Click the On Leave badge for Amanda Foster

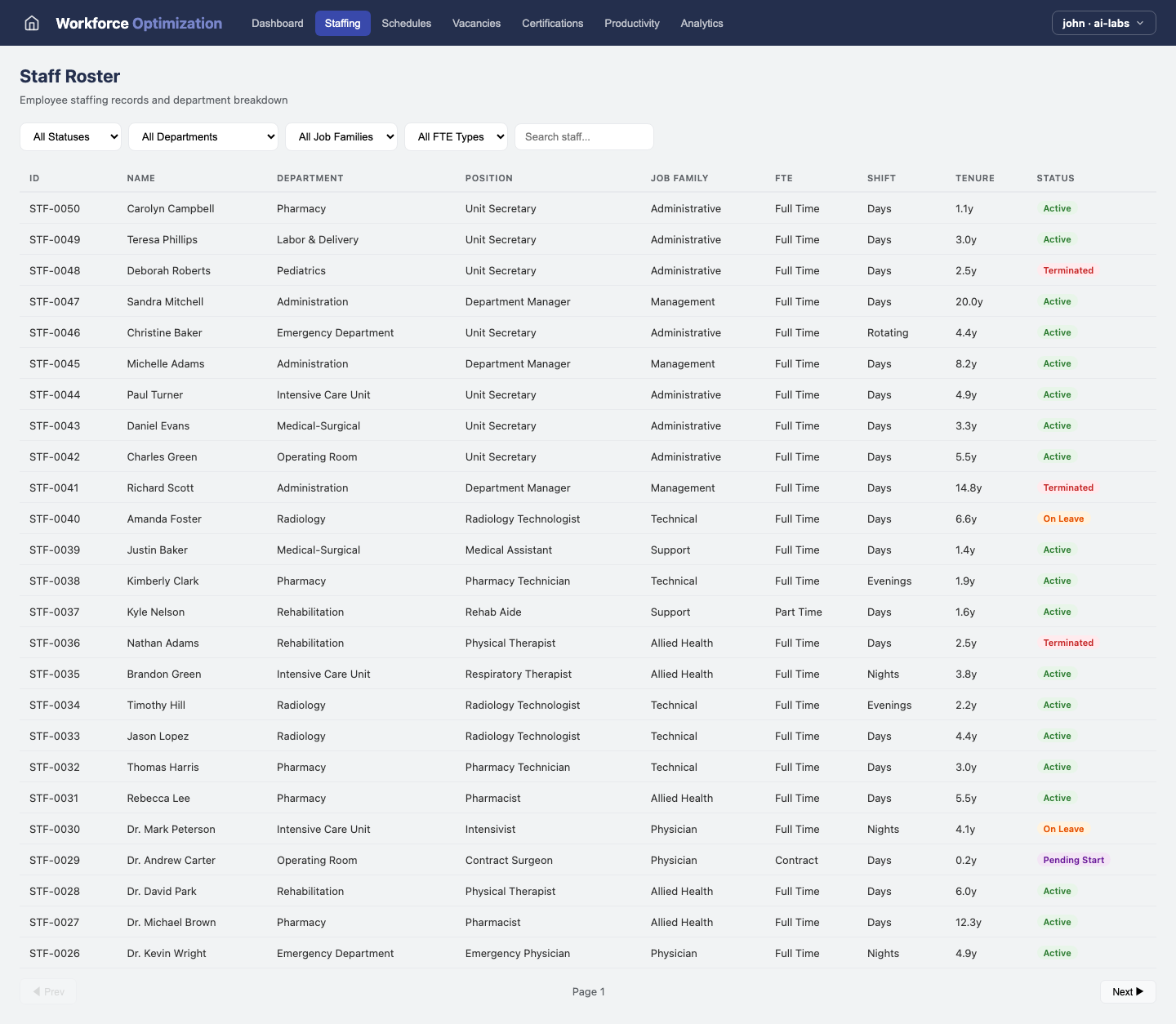coord(1063,518)
